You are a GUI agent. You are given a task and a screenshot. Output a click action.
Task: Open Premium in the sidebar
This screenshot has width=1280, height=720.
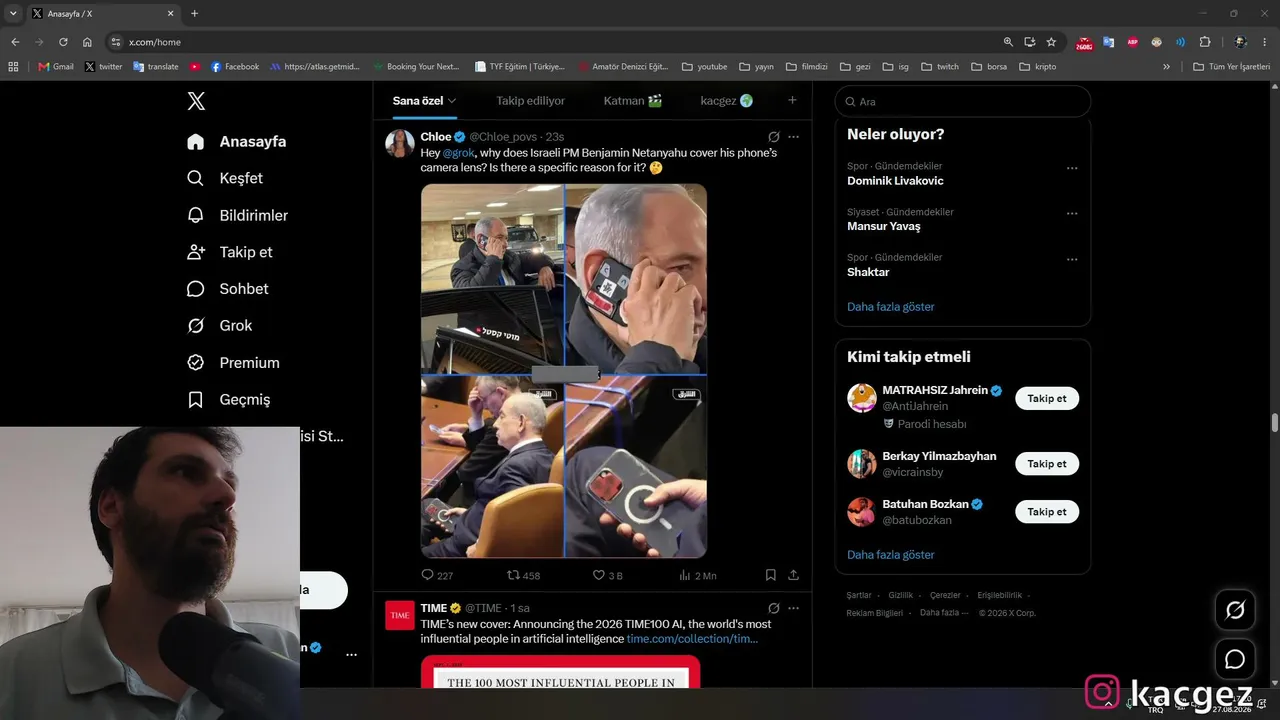233,363
